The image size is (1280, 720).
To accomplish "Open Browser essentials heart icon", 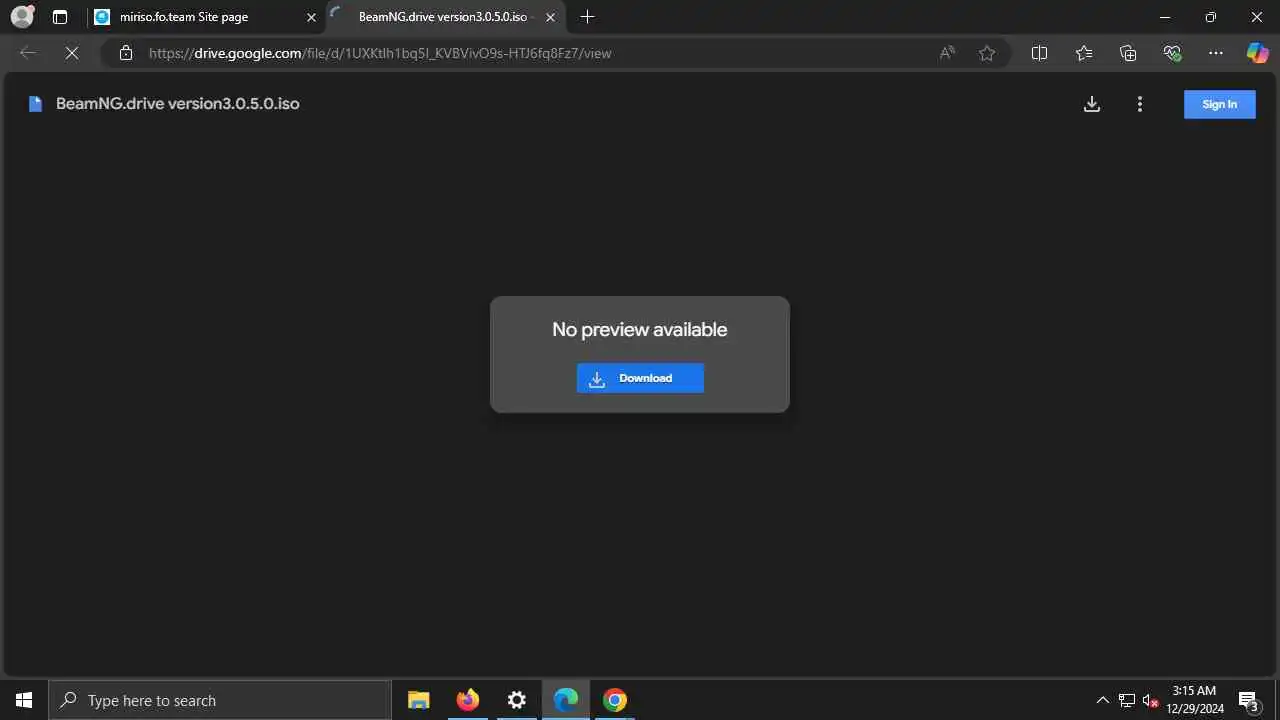I will pos(1172,53).
